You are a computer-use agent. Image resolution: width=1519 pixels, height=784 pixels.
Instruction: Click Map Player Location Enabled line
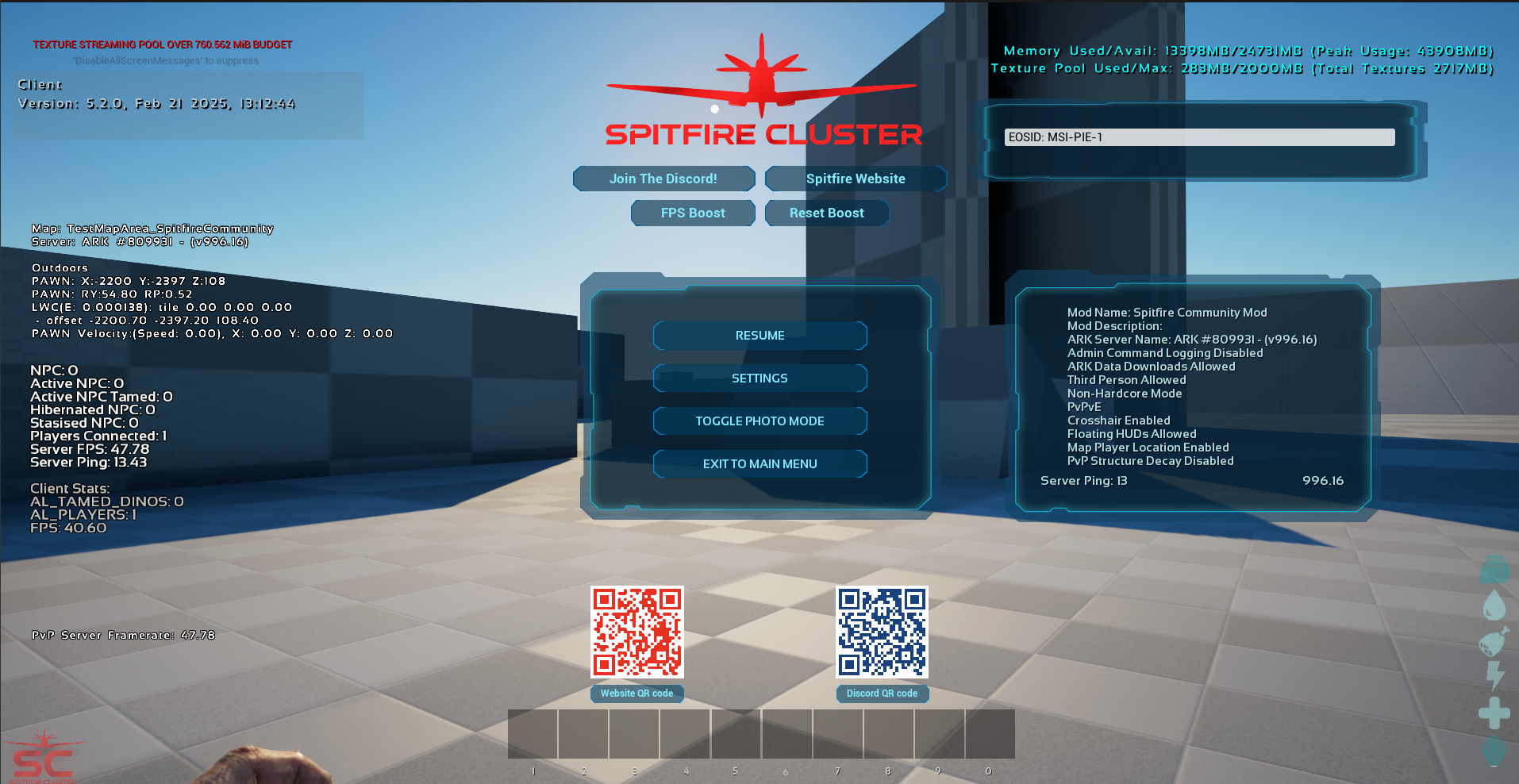click(1148, 448)
